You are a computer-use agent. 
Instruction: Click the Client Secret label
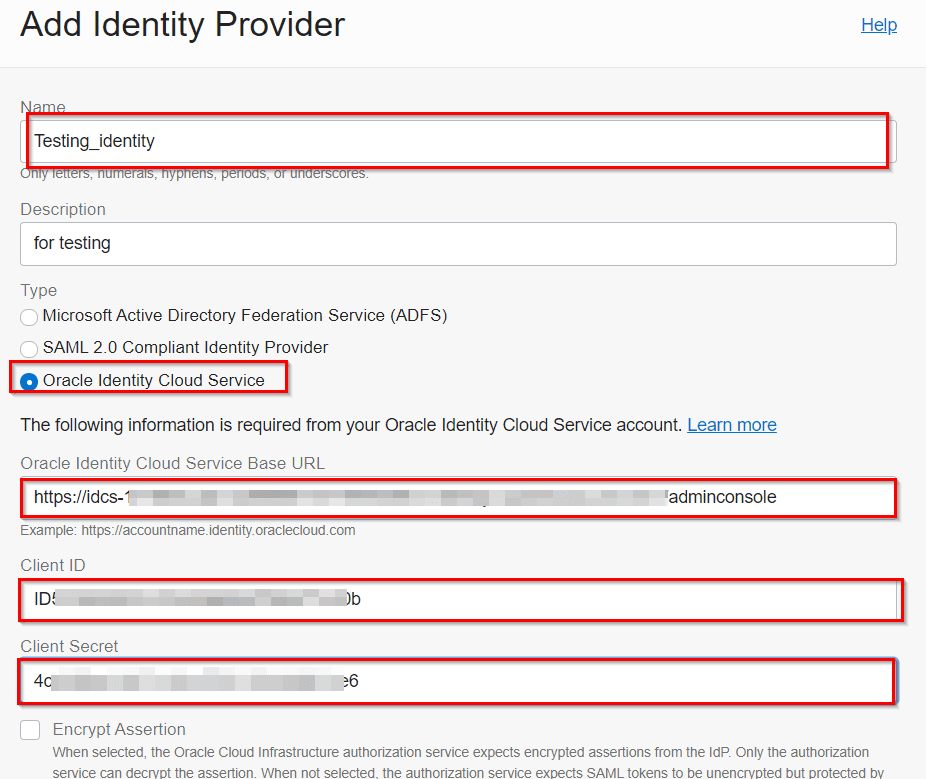(x=68, y=647)
